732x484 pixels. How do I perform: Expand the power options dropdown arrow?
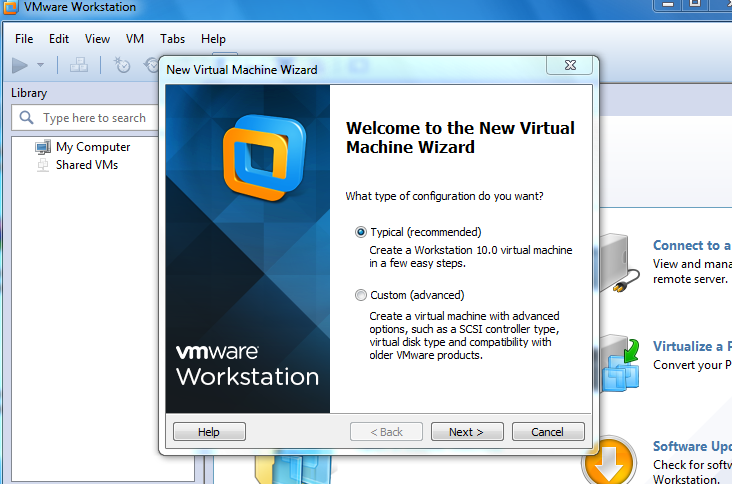[41, 65]
